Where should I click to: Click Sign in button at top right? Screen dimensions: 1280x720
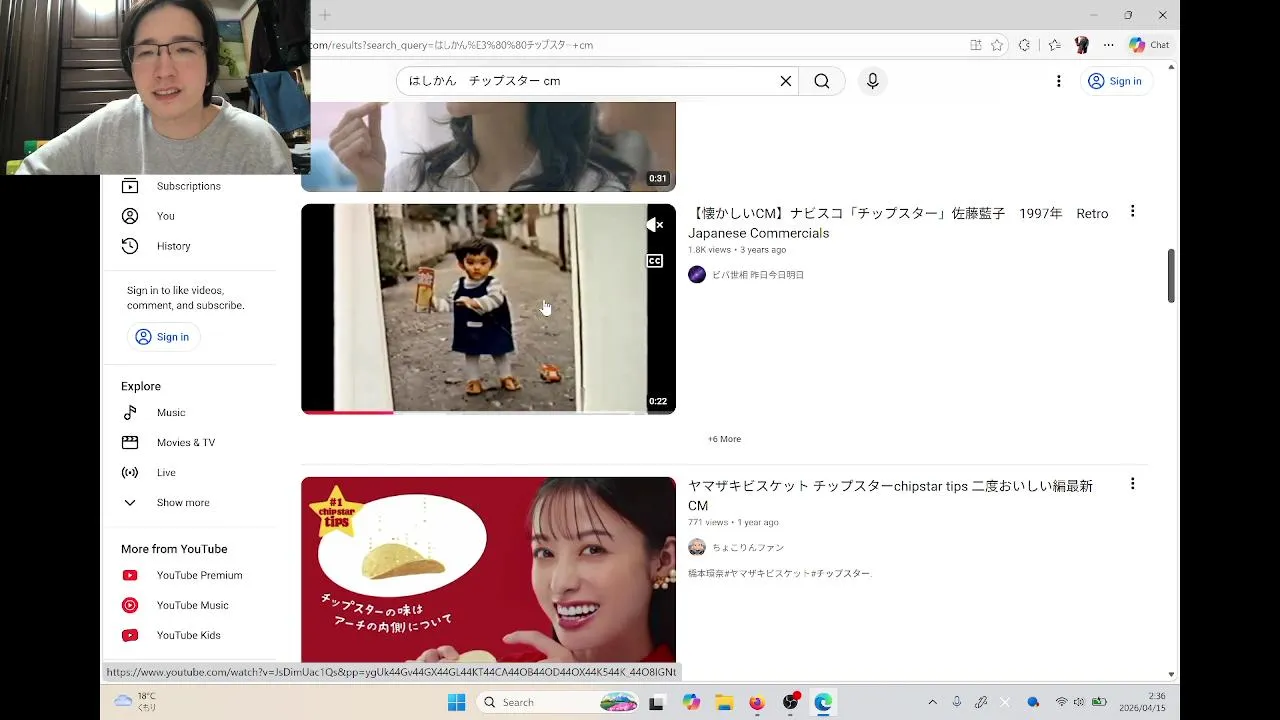coord(1115,81)
